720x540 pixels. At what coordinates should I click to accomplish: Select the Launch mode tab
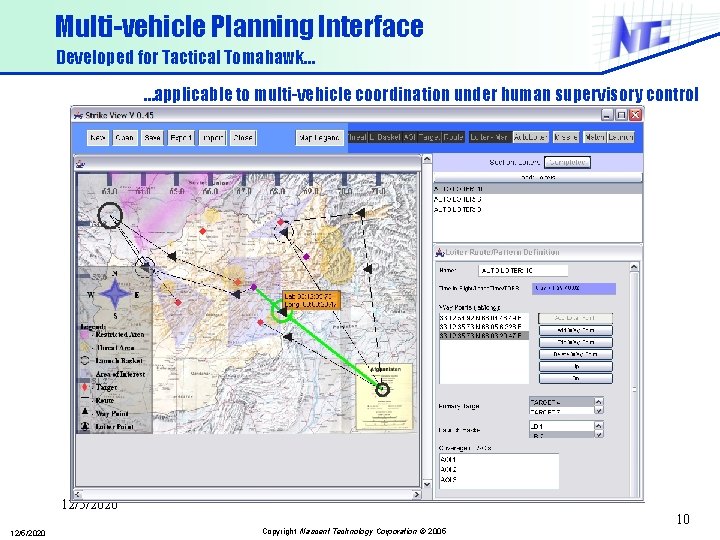coord(621,137)
